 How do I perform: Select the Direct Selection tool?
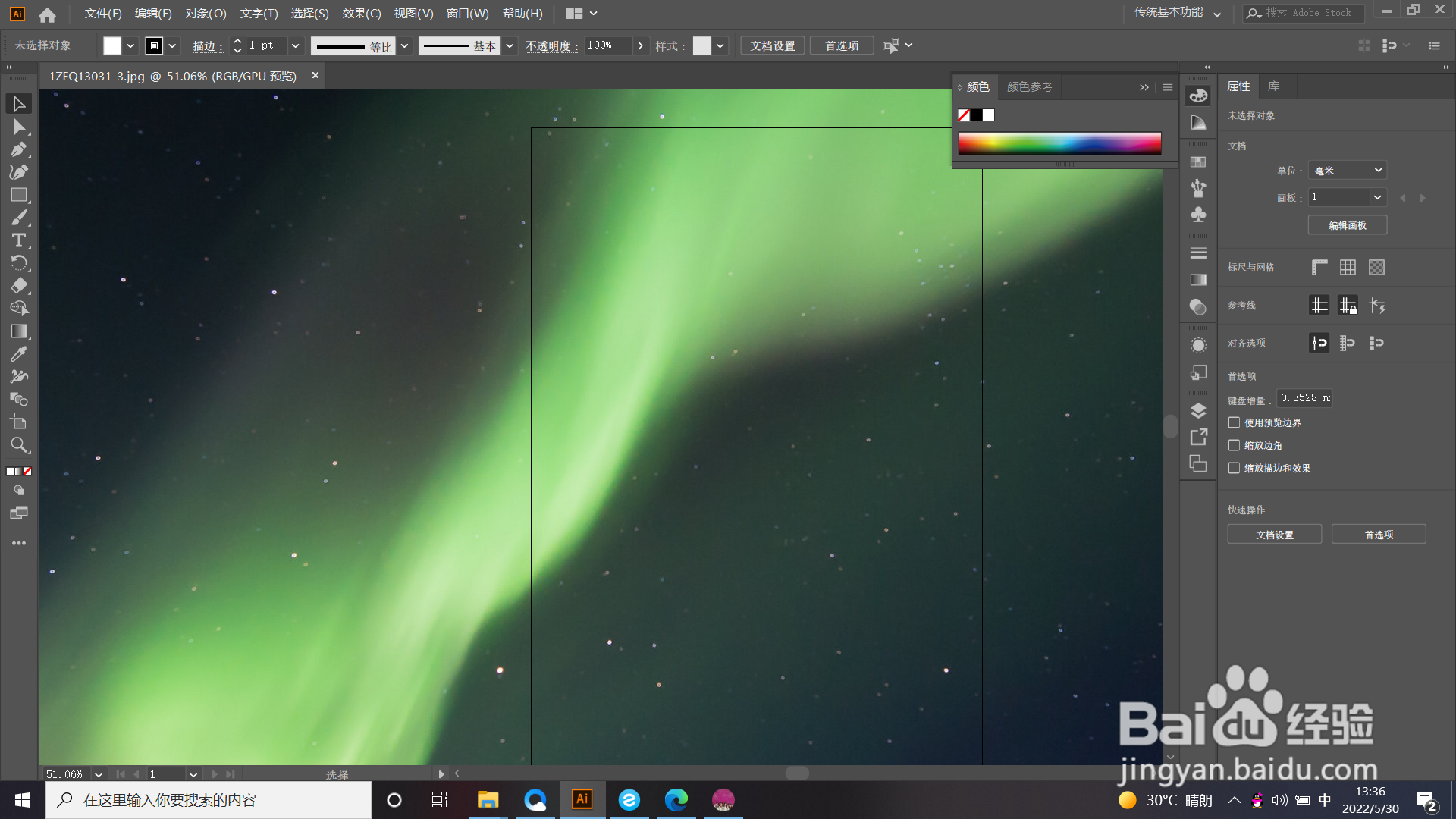click(x=19, y=127)
